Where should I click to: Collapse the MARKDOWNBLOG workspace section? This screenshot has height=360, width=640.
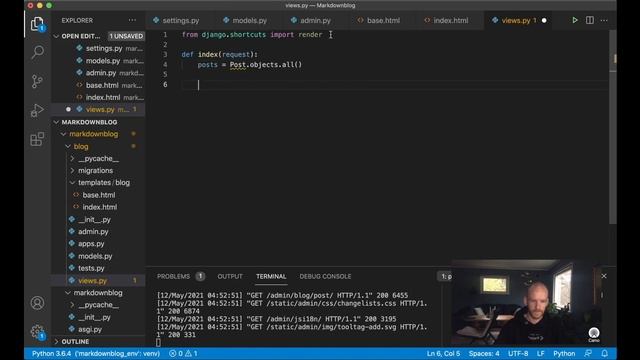56,122
